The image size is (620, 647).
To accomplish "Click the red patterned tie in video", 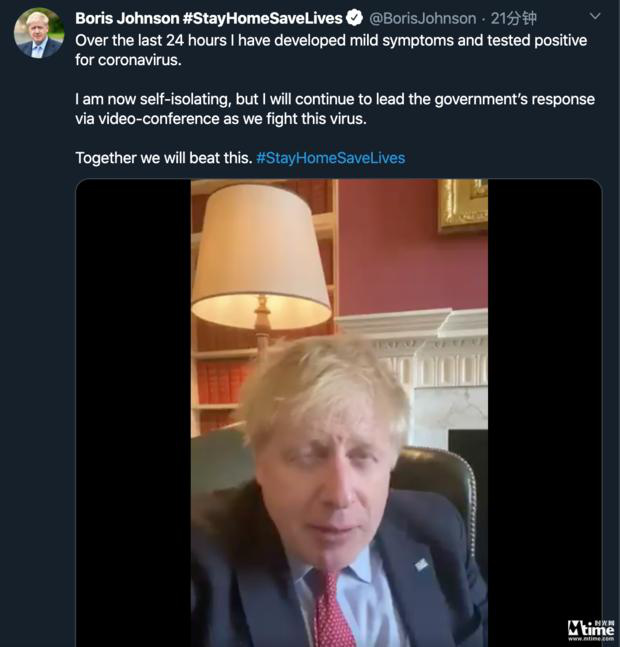I will click(x=330, y=610).
